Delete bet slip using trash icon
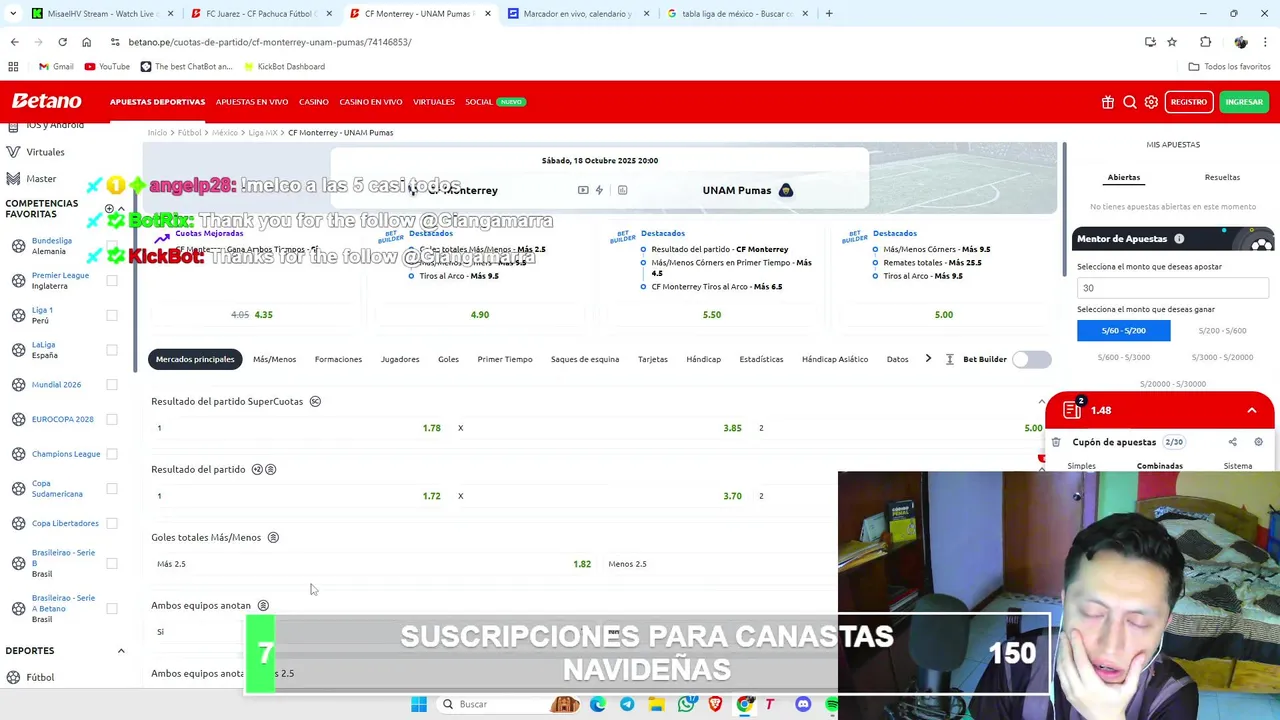The image size is (1280, 720). pos(1056,442)
